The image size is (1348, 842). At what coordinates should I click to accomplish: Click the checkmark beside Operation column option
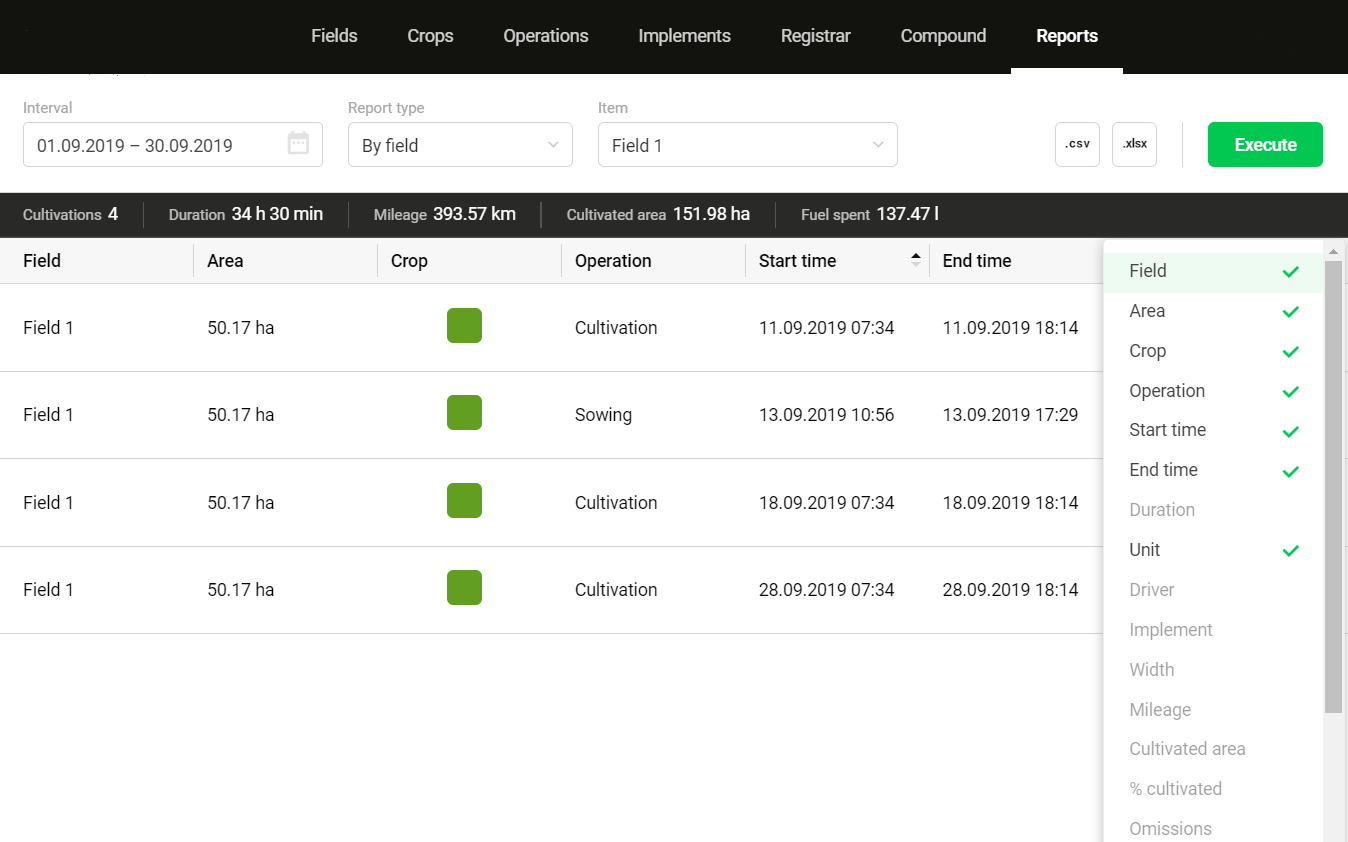(x=1290, y=391)
